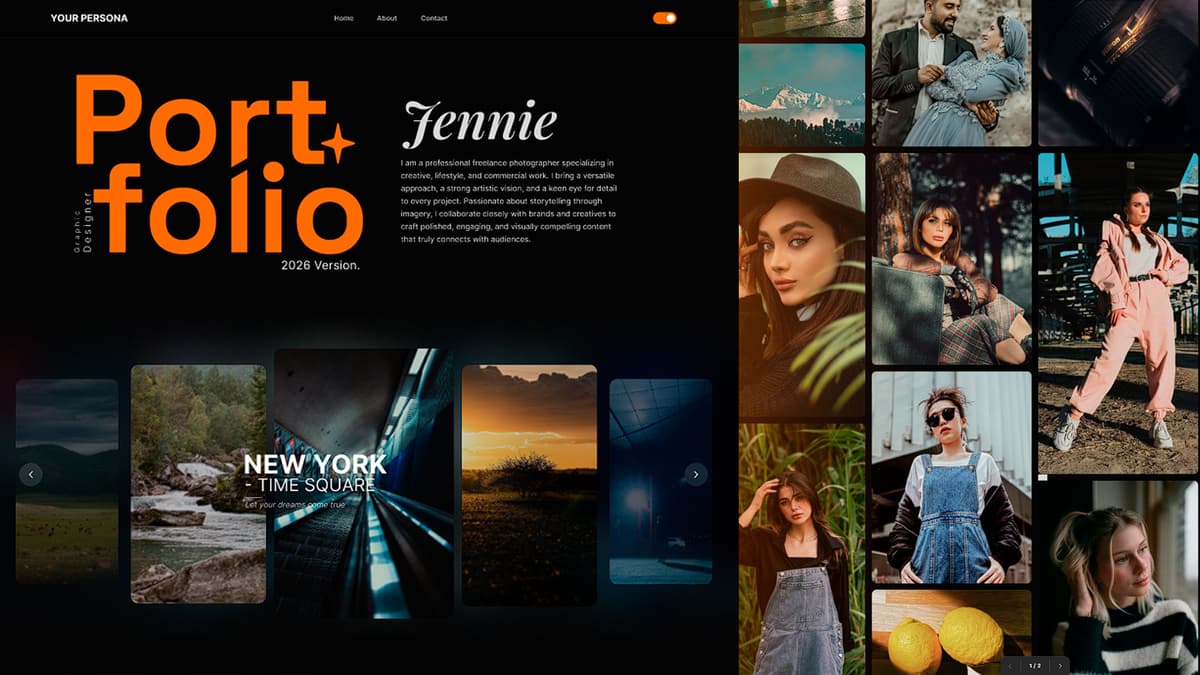Image resolution: width=1200 pixels, height=675 pixels.
Task: Click the Contact navigation link
Action: [433, 18]
